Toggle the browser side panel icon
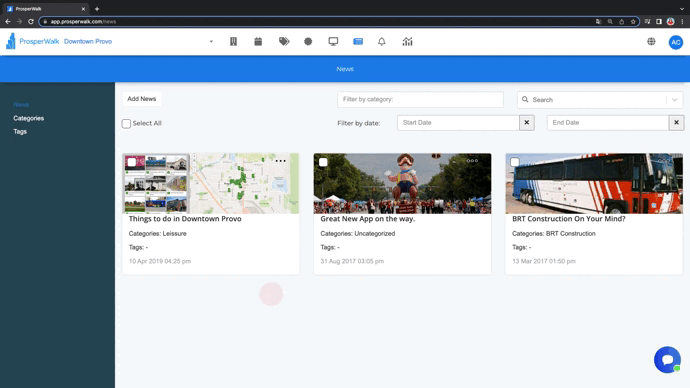Screen dimensions: 690x388 point(659,21)
